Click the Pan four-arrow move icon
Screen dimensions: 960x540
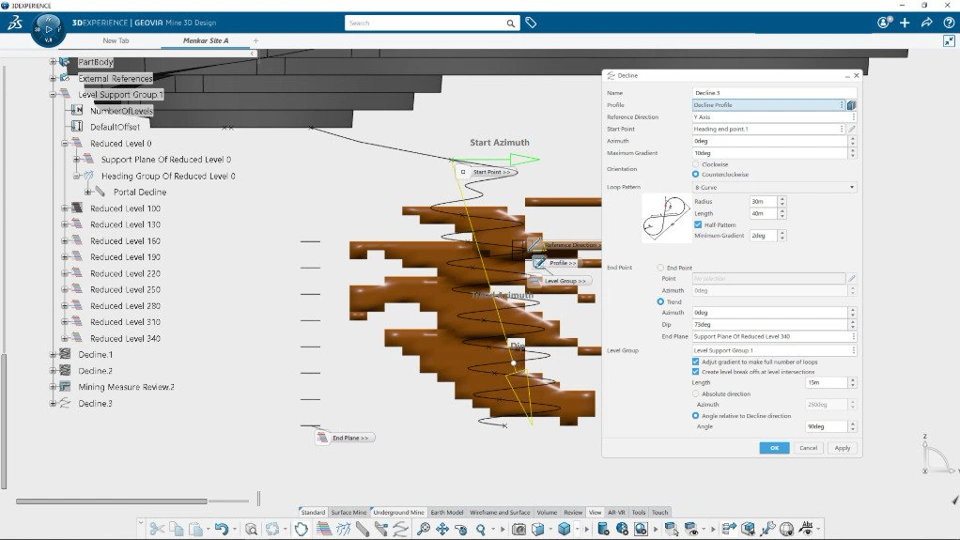[x=442, y=528]
